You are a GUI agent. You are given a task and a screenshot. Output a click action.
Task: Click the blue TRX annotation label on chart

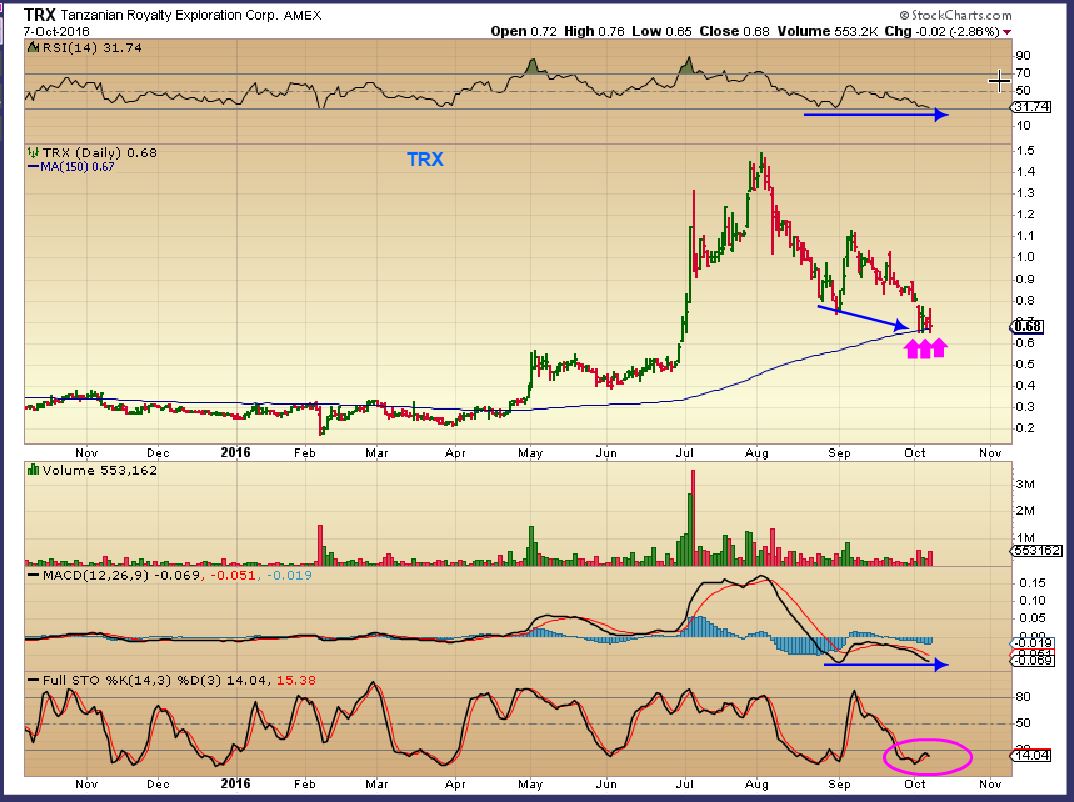(x=425, y=160)
